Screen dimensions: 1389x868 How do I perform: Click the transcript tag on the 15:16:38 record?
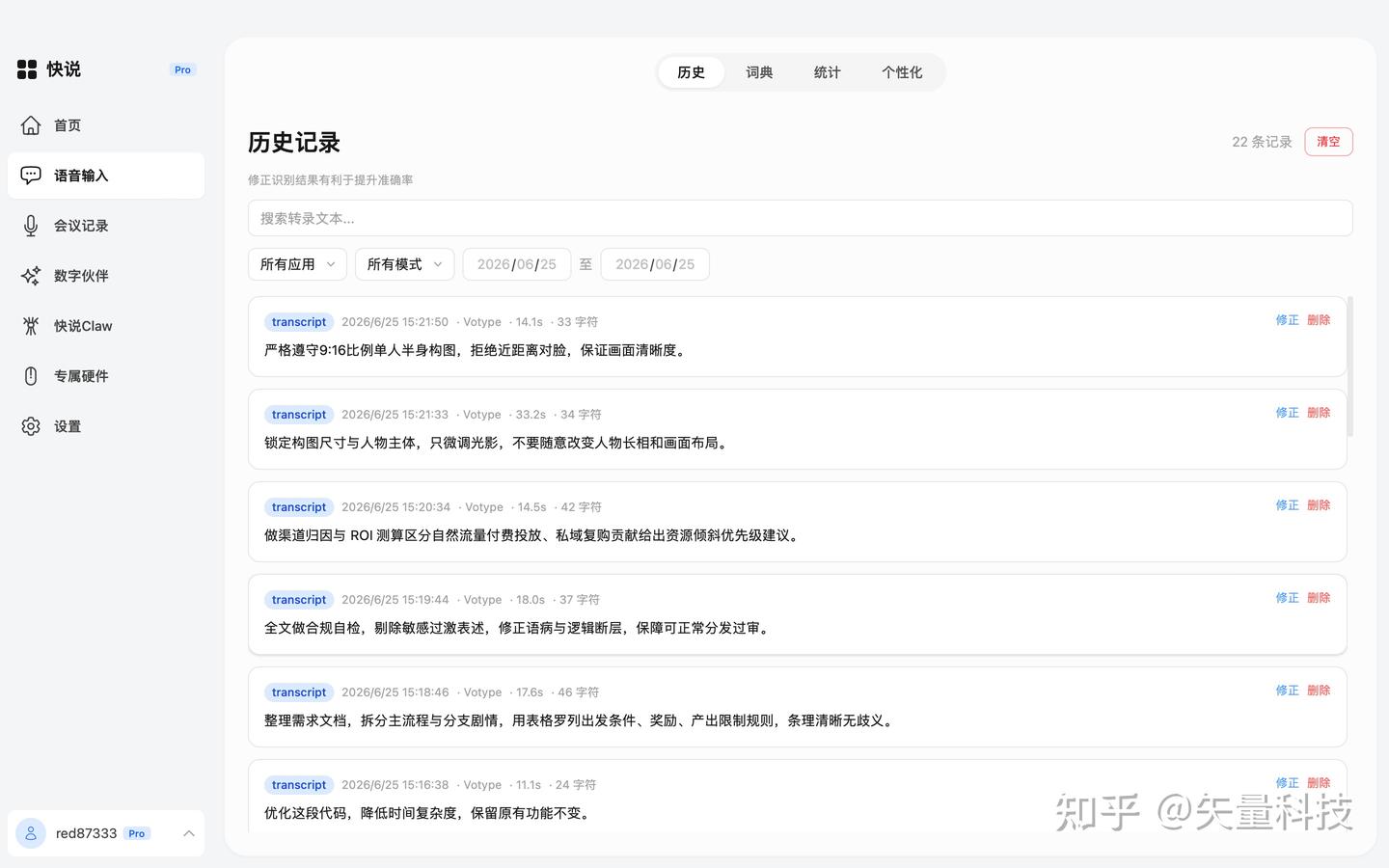pyautogui.click(x=299, y=785)
